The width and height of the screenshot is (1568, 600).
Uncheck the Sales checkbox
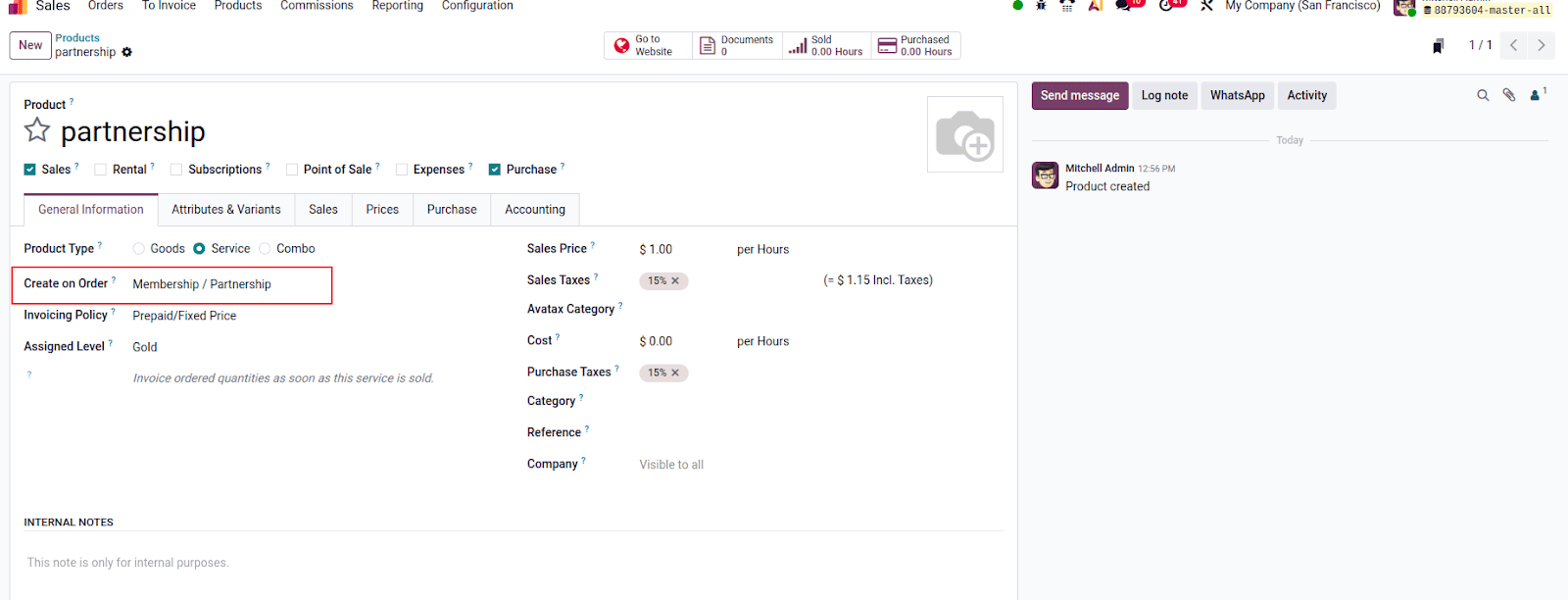click(30, 170)
